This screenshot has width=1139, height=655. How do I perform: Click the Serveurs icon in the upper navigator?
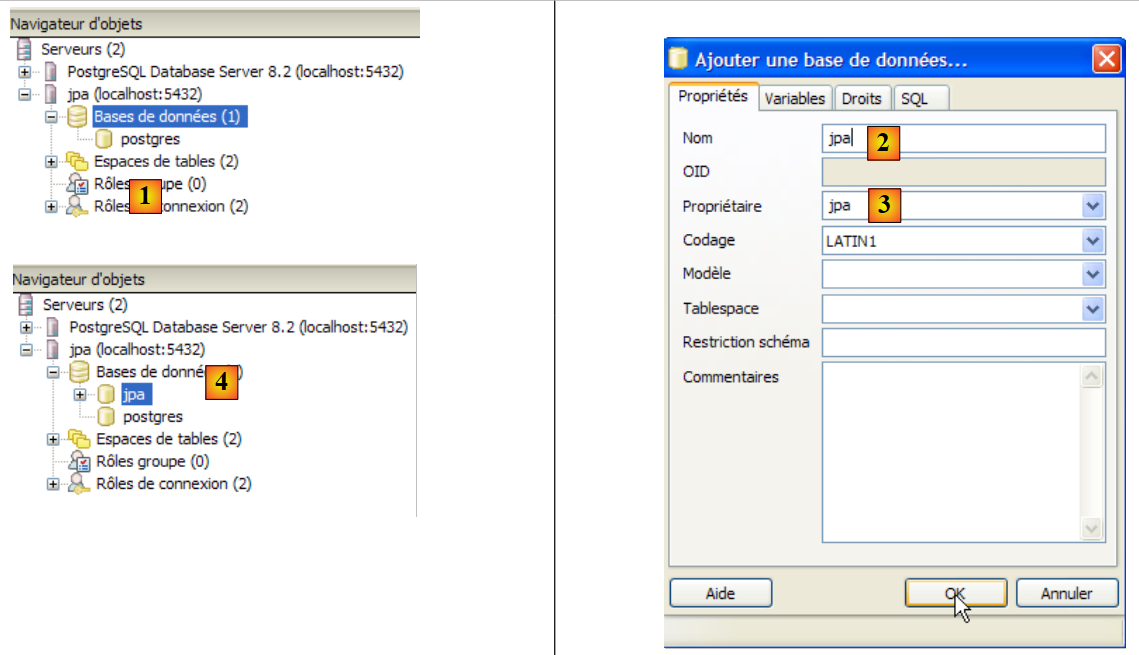25,49
